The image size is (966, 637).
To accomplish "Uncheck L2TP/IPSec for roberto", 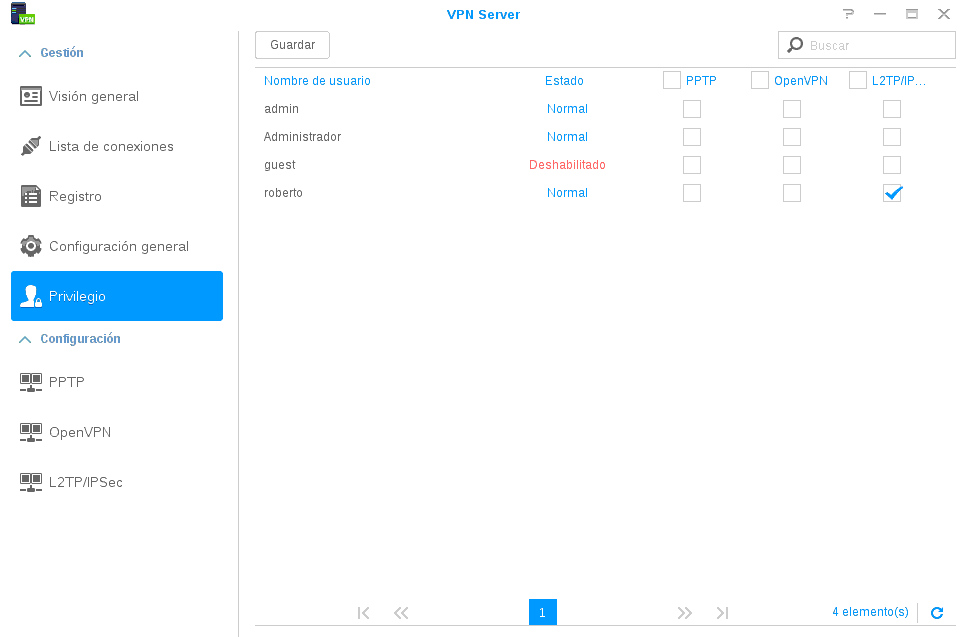I will pyautogui.click(x=892, y=193).
